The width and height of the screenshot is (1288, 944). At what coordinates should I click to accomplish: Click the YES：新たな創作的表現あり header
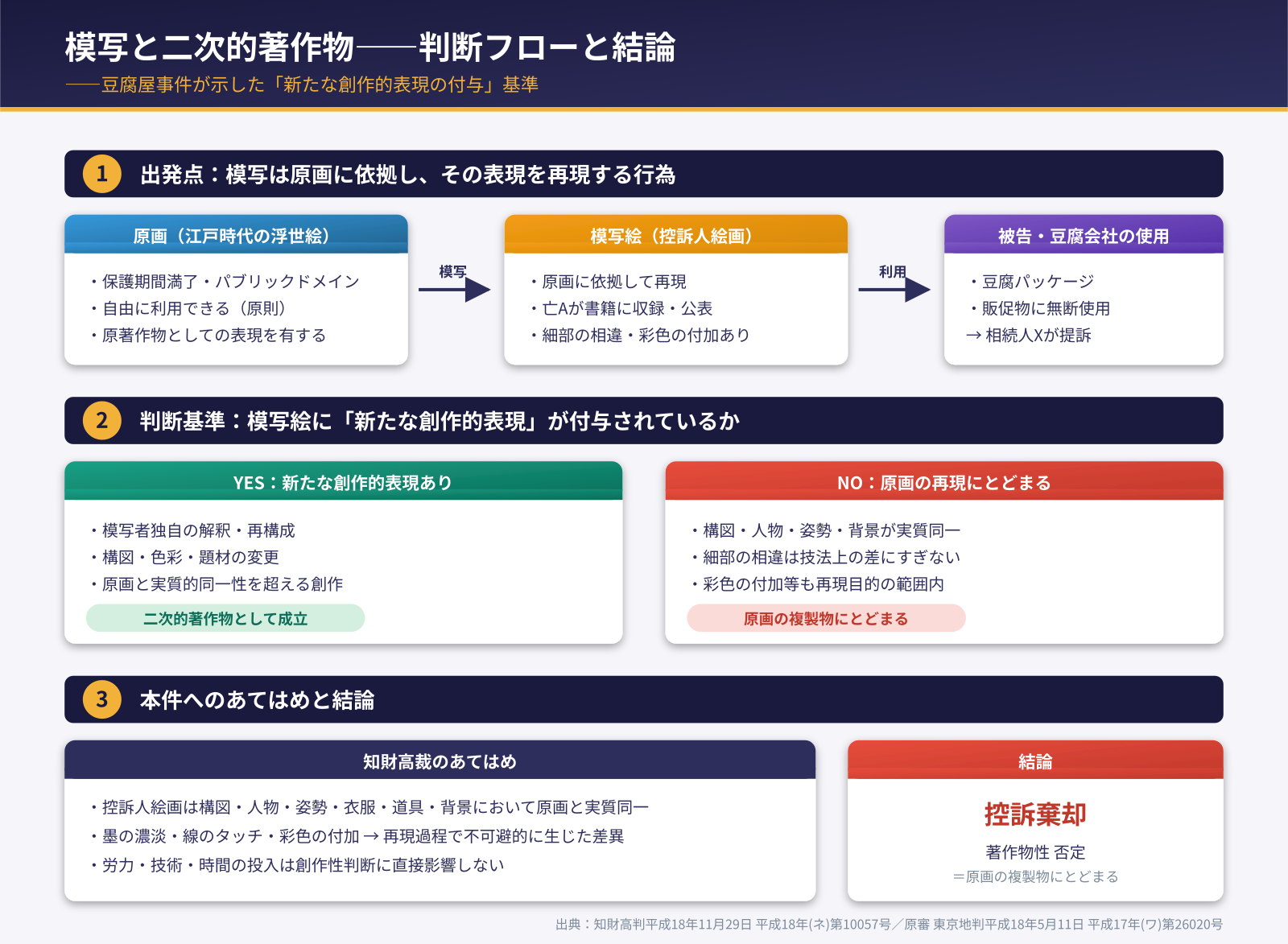click(344, 481)
